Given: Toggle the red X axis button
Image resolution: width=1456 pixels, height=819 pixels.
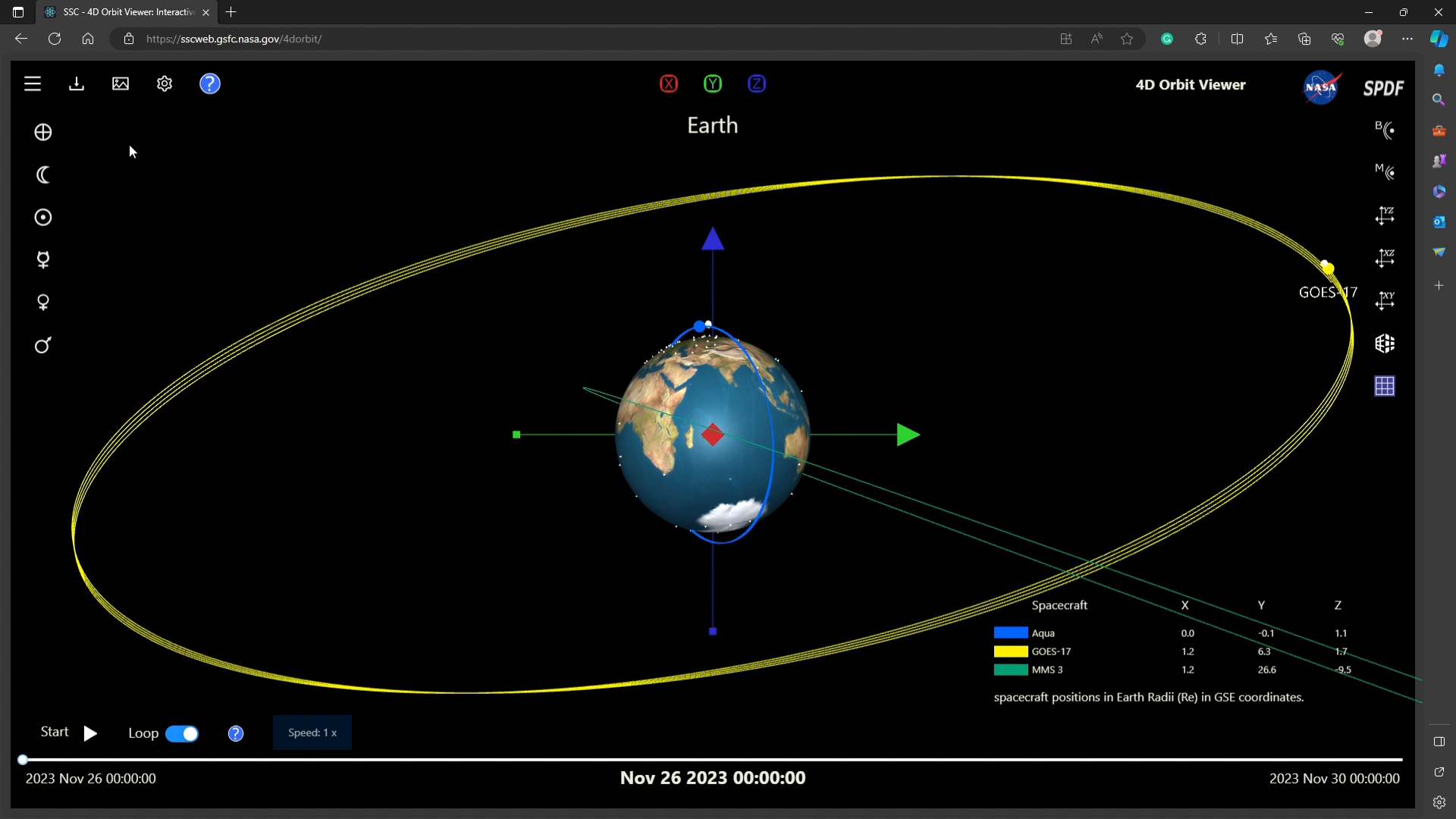Looking at the screenshot, I should [669, 84].
